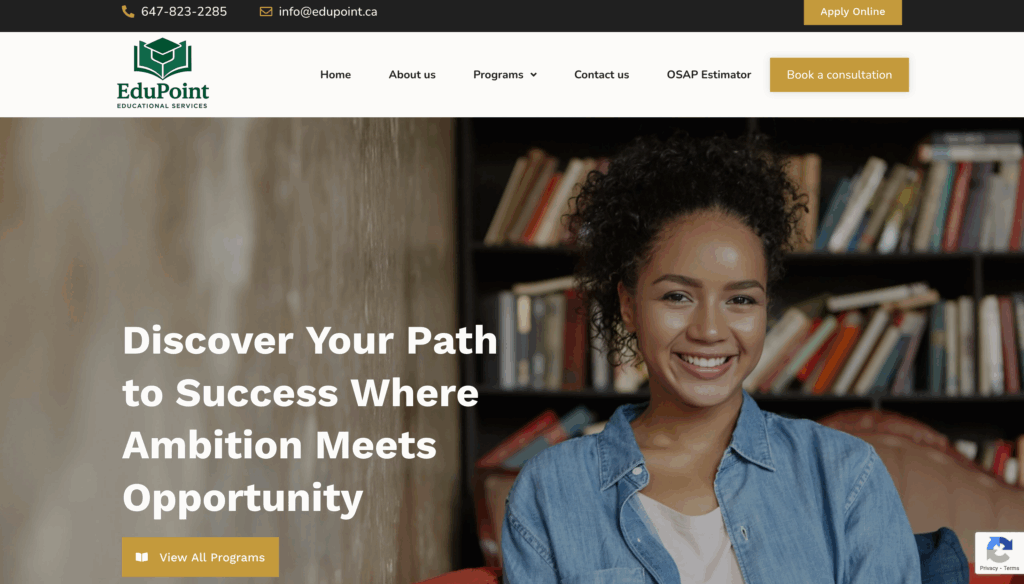Open the OSAP Estimator page

pyautogui.click(x=709, y=74)
